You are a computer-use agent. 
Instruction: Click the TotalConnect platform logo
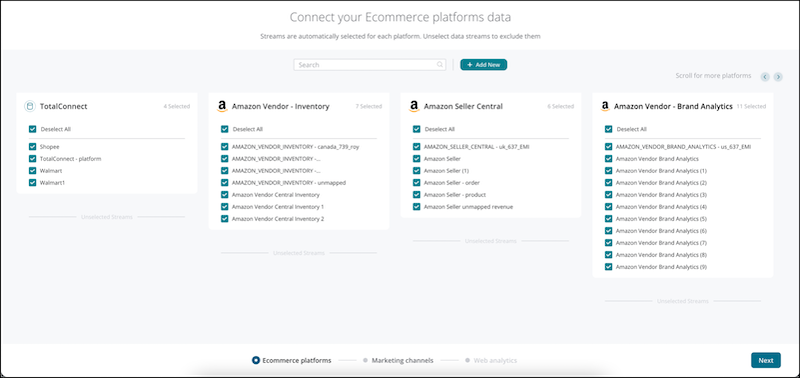coord(30,107)
